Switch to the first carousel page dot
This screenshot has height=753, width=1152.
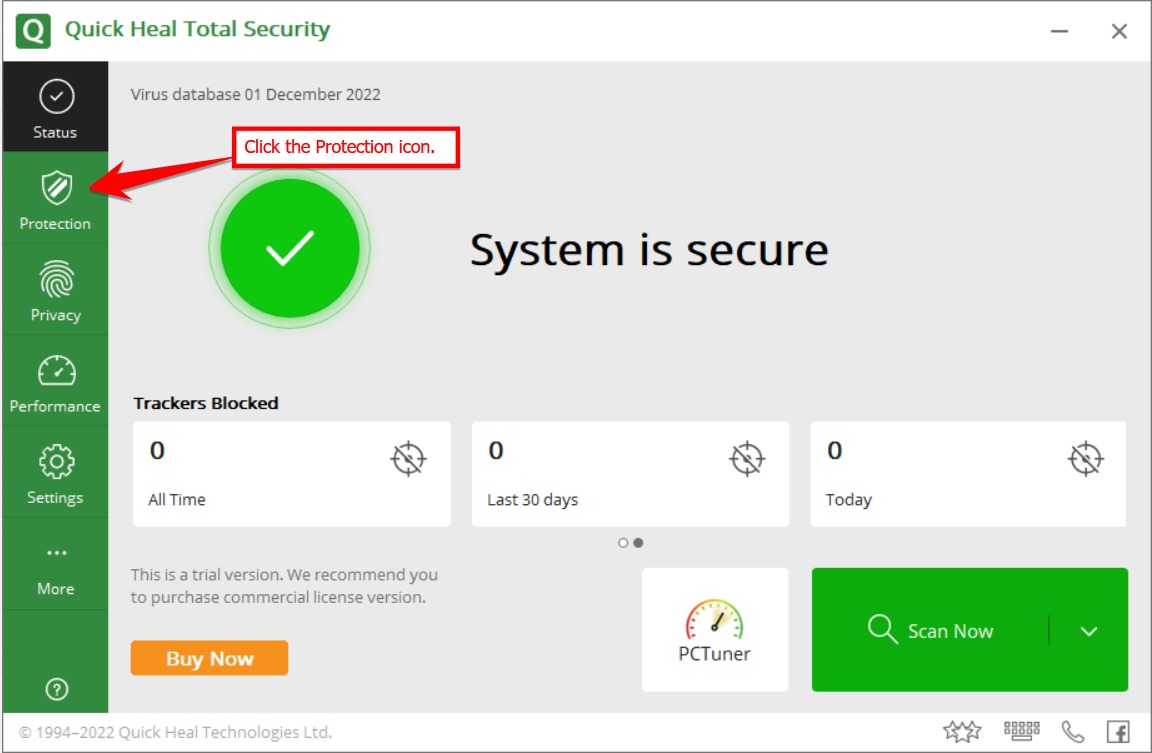(x=623, y=543)
